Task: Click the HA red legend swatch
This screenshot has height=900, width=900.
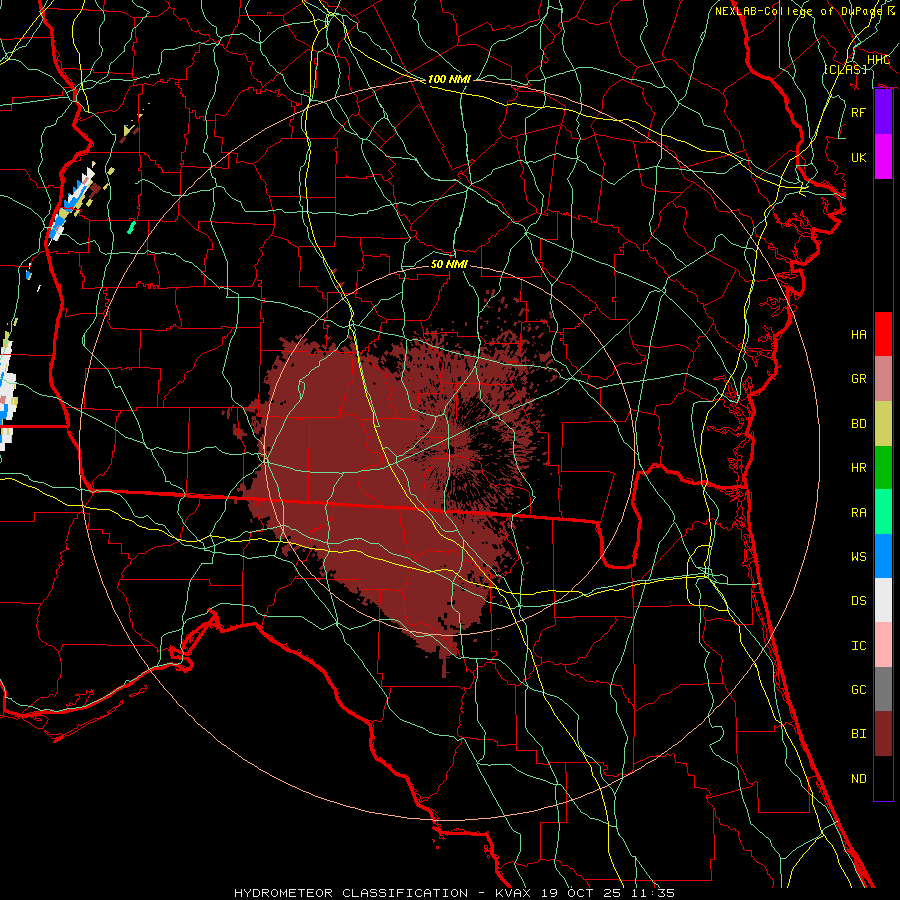Action: (883, 334)
